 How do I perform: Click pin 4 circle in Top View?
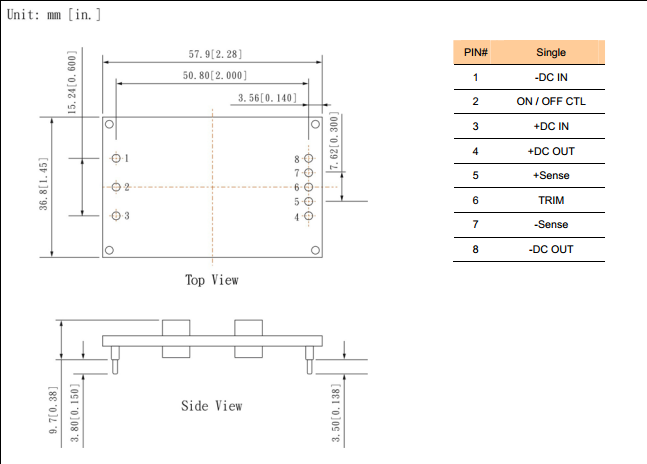click(309, 216)
